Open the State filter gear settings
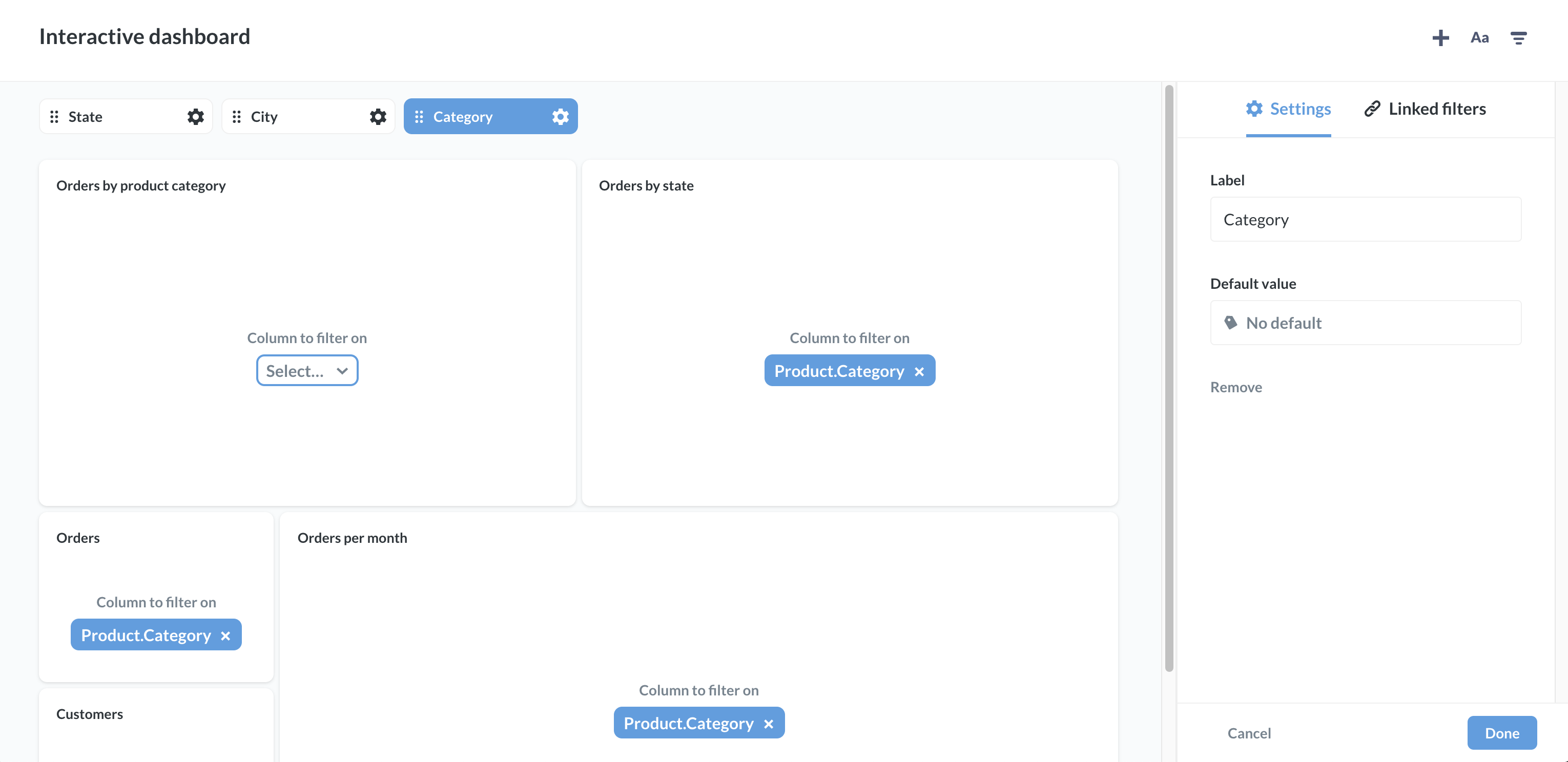The height and width of the screenshot is (762, 1568). tap(195, 116)
